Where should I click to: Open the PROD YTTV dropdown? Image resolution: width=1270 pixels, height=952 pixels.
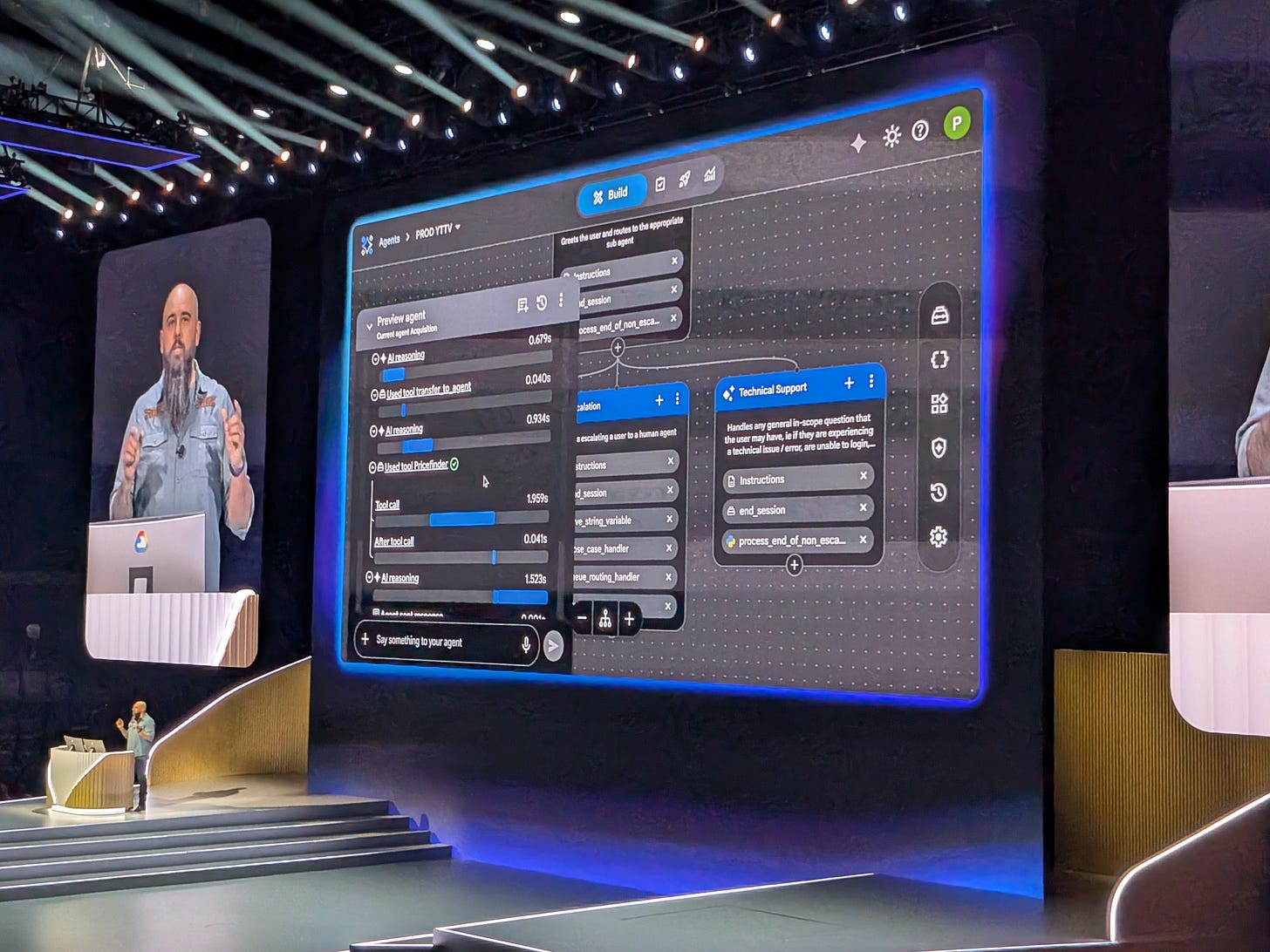(x=438, y=232)
